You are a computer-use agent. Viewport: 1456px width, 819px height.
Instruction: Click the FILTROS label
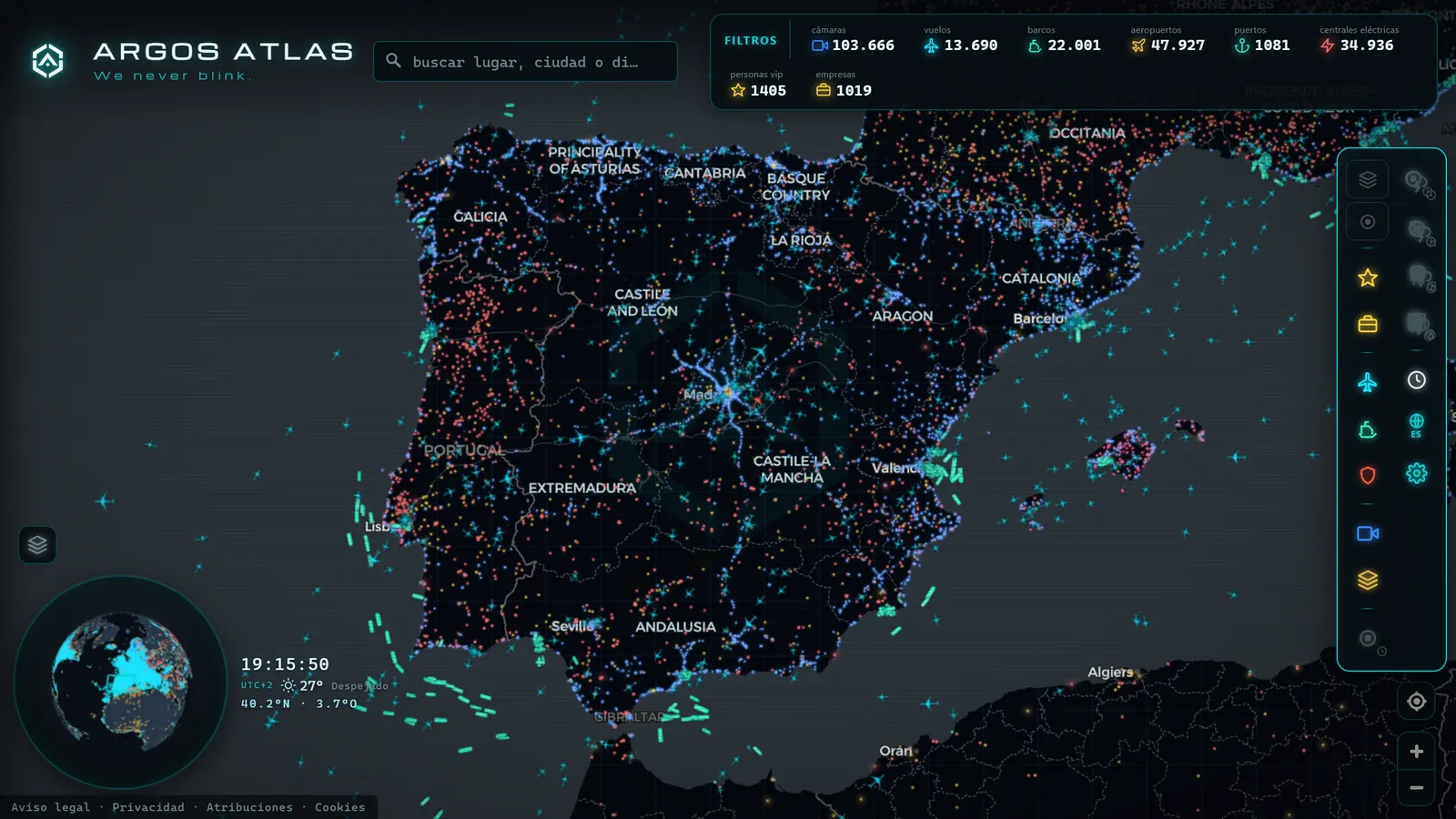[751, 41]
